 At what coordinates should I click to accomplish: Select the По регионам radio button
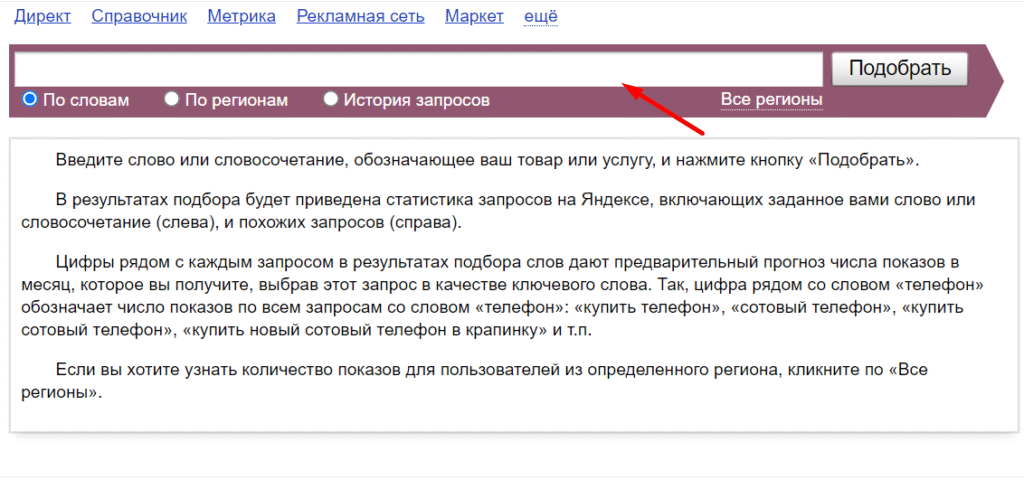click(172, 99)
